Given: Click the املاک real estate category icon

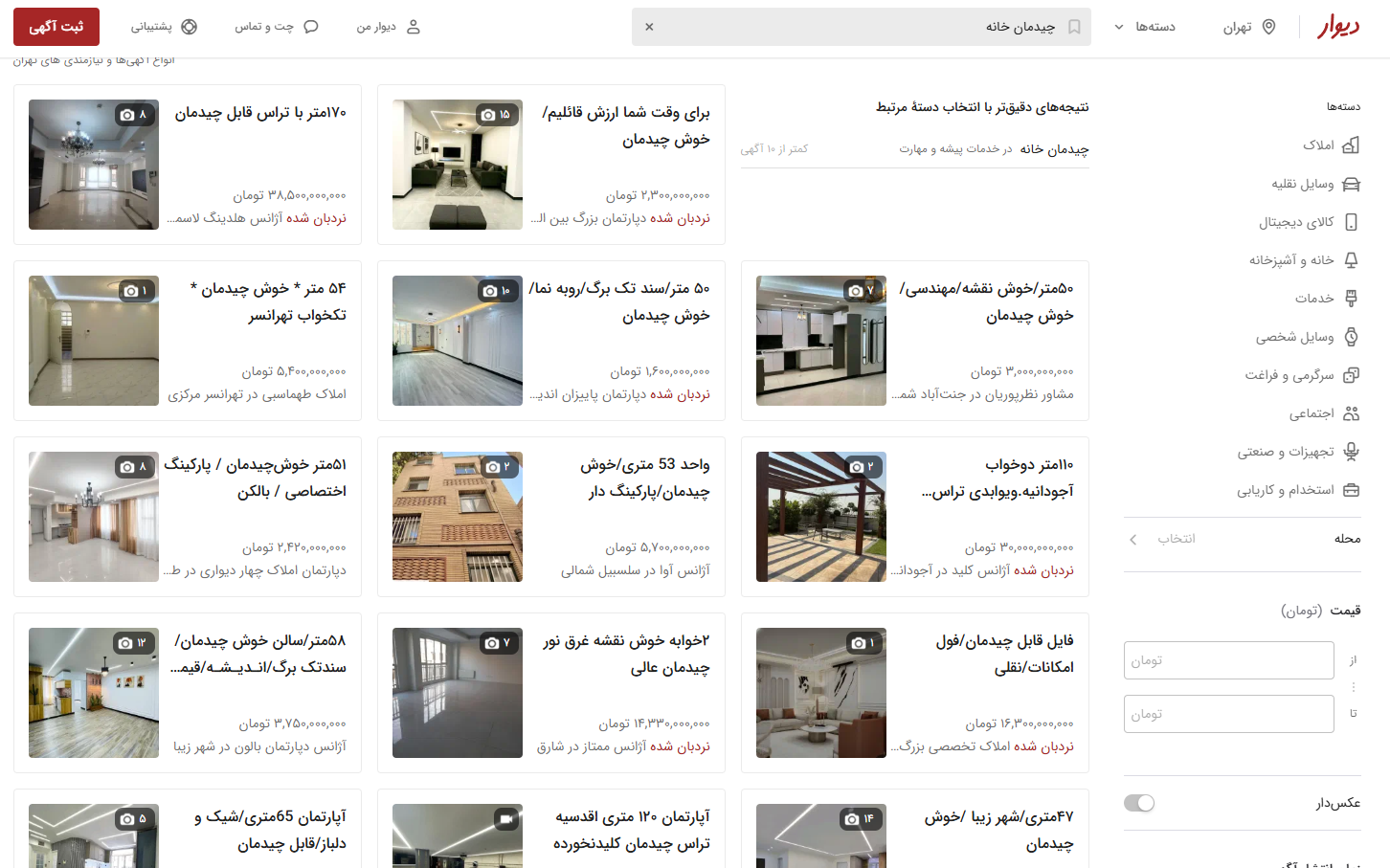Looking at the screenshot, I should tap(1351, 145).
